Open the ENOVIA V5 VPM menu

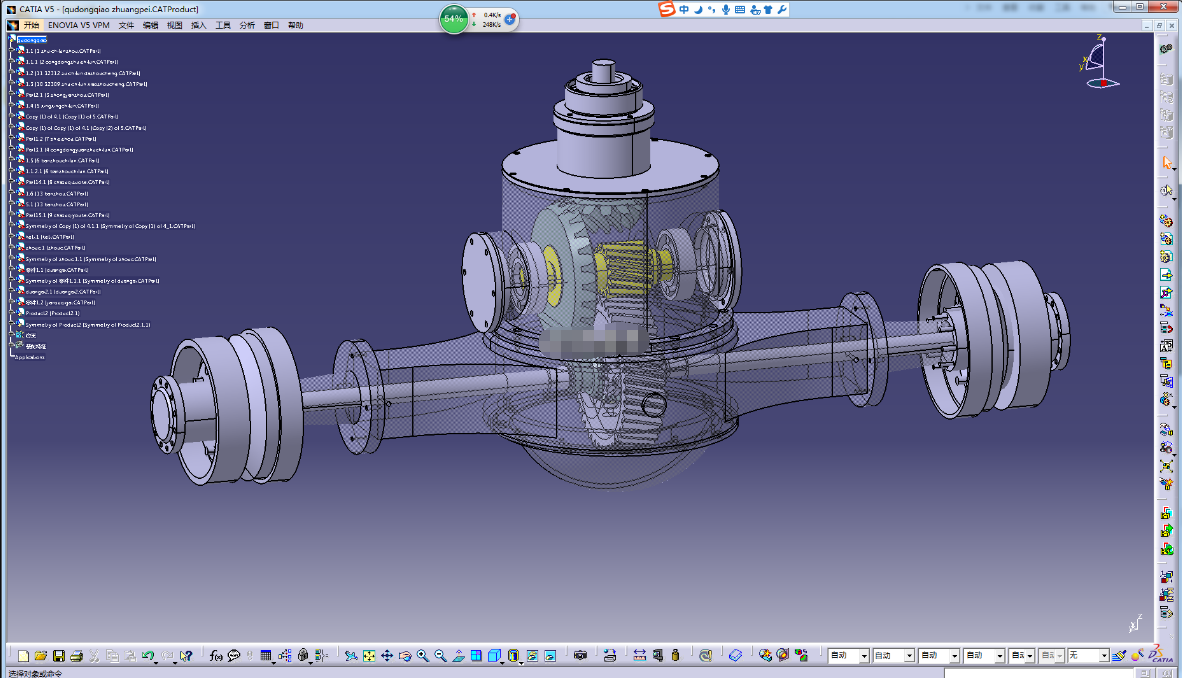click(79, 25)
